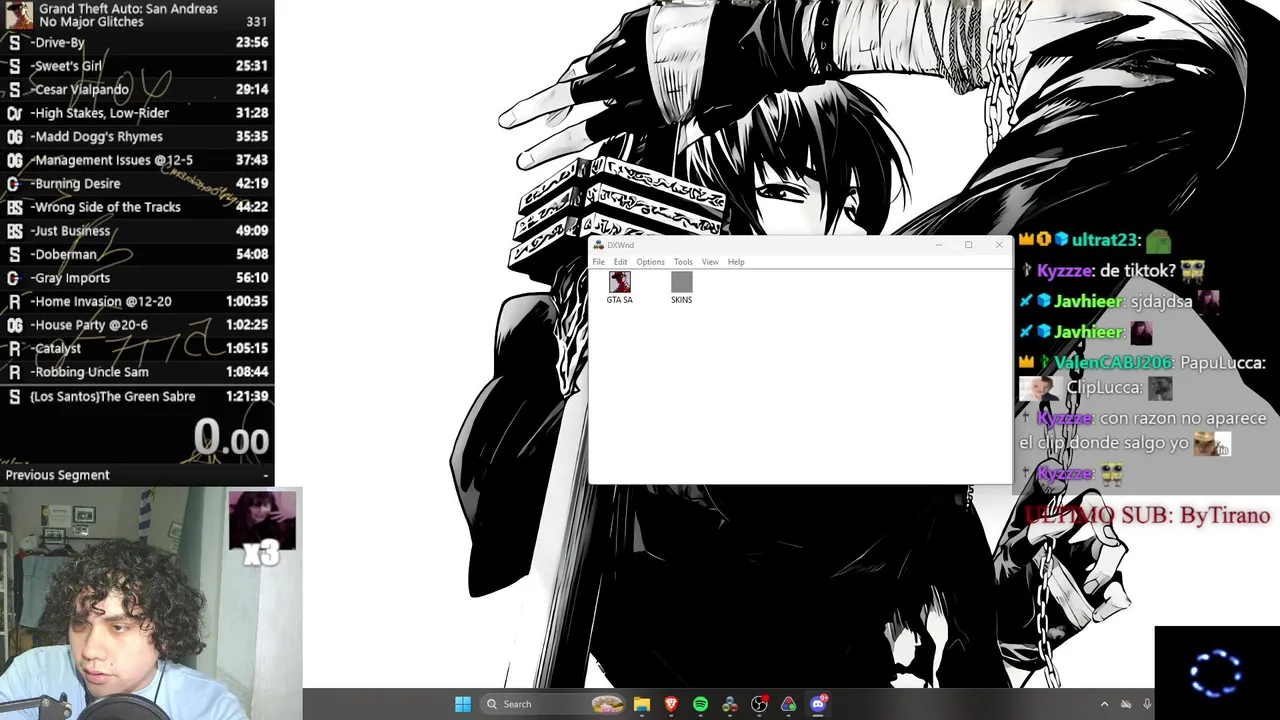The image size is (1280, 720).
Task: Click the taskbar Search box
Action: [552, 704]
